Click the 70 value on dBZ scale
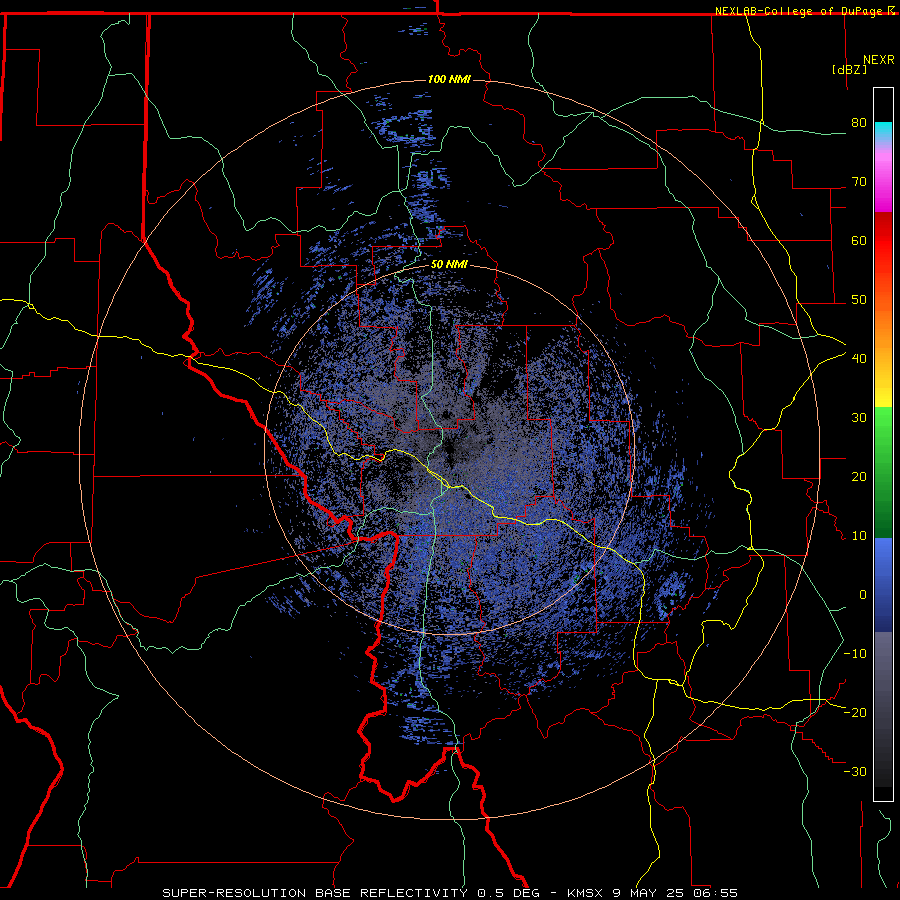Image resolution: width=900 pixels, height=900 pixels. (859, 181)
